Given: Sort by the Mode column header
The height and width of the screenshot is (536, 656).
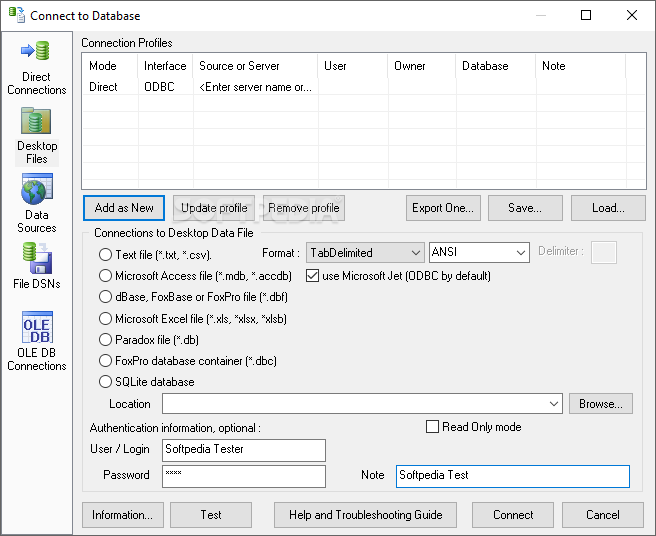Looking at the screenshot, I should pyautogui.click(x=110, y=66).
